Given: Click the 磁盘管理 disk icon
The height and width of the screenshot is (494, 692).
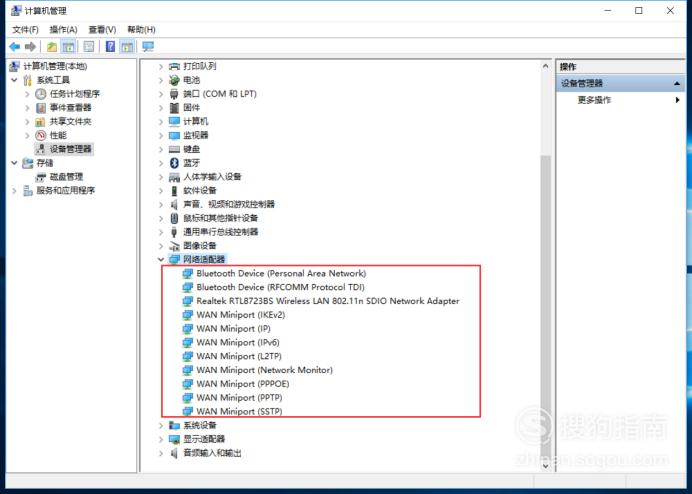Looking at the screenshot, I should [x=41, y=177].
